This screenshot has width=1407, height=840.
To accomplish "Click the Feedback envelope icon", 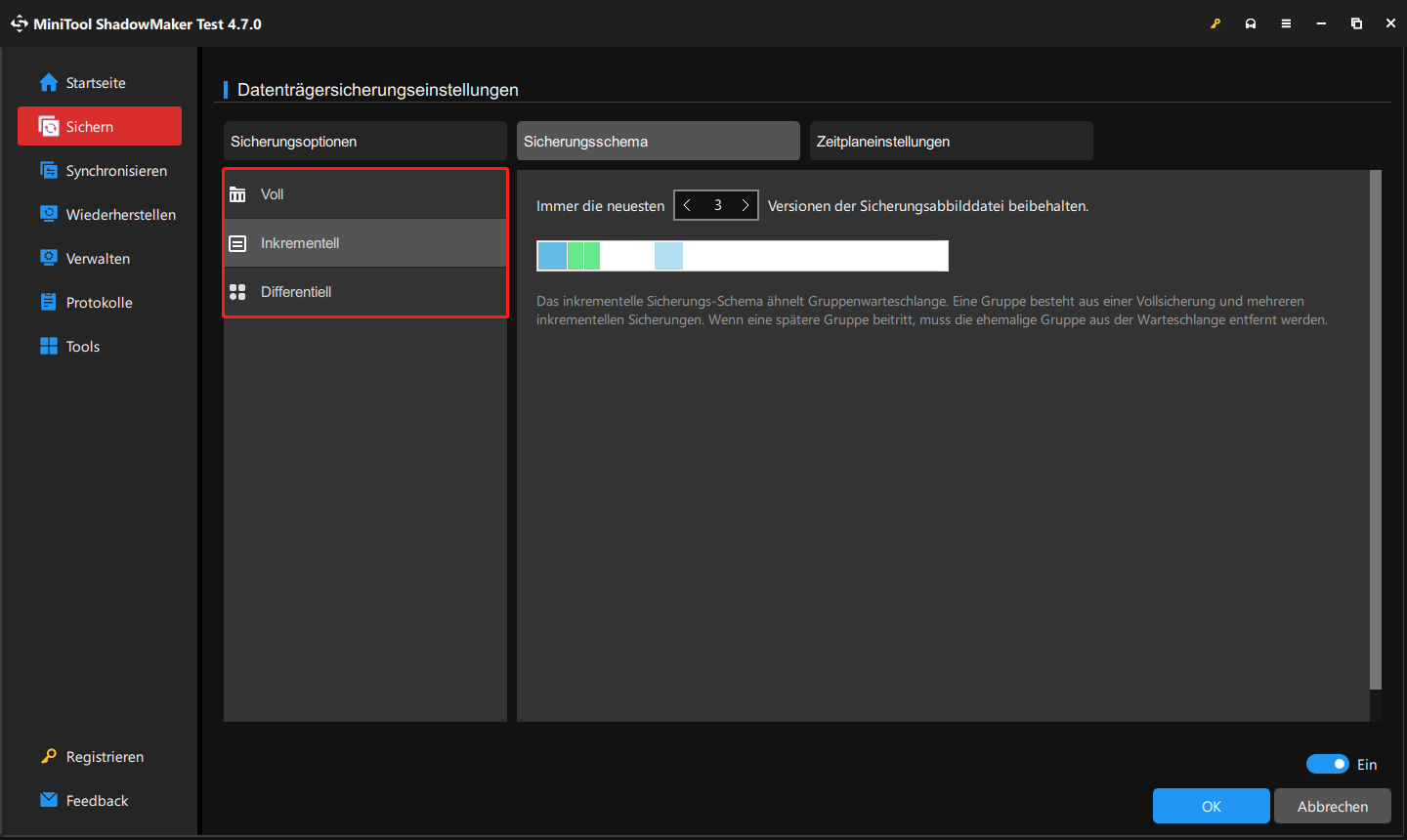I will click(49, 800).
